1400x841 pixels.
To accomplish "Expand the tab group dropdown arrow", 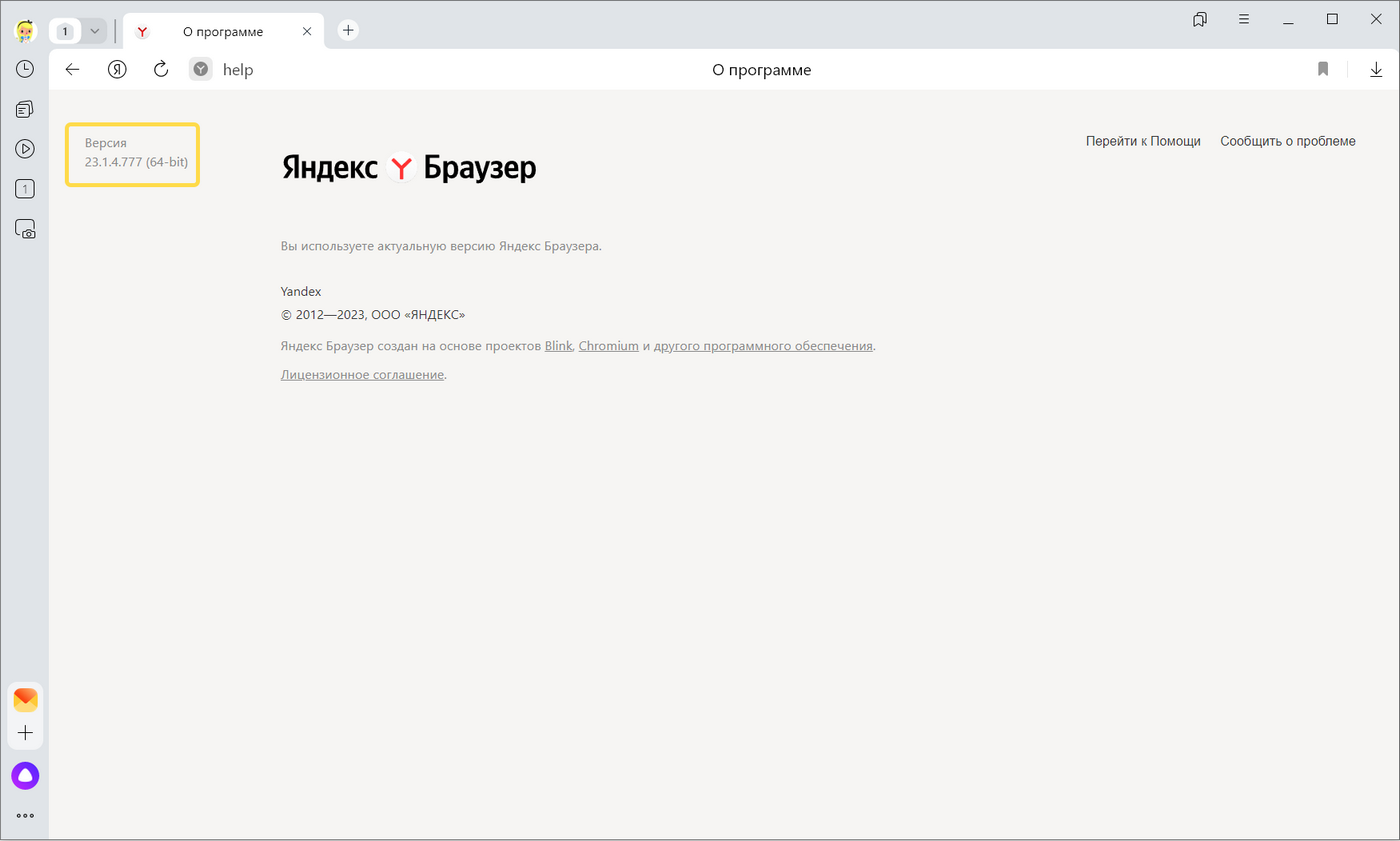I will [95, 31].
